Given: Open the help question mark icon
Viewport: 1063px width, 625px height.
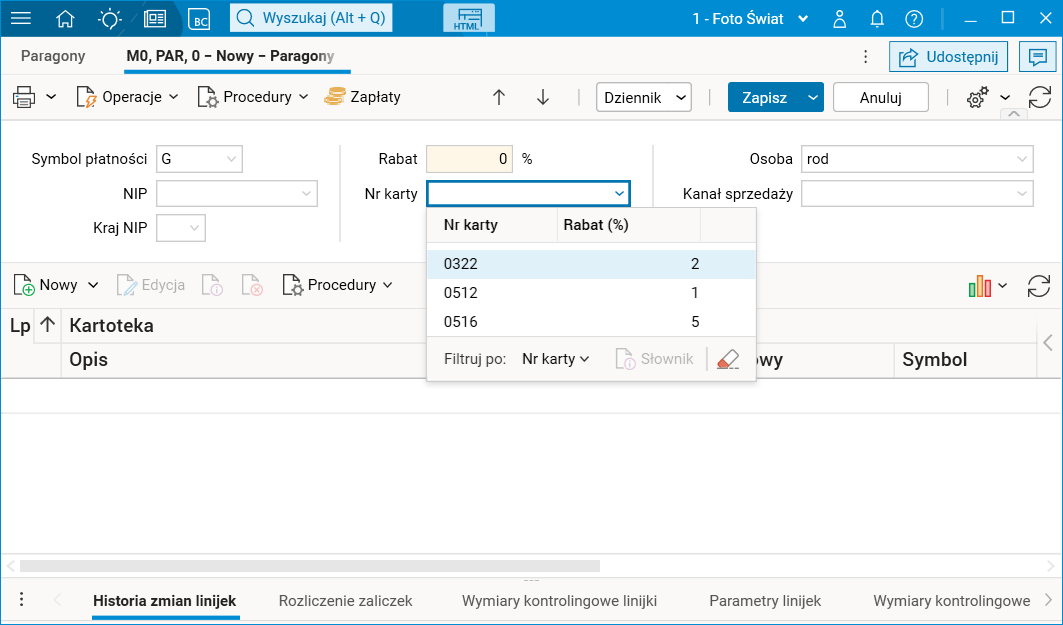Looking at the screenshot, I should [x=914, y=19].
